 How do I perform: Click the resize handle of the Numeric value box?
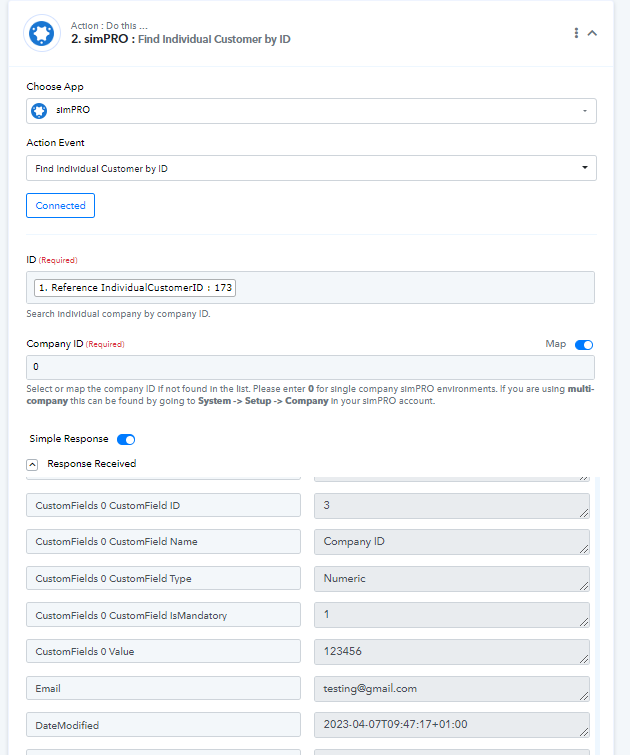coord(584,586)
